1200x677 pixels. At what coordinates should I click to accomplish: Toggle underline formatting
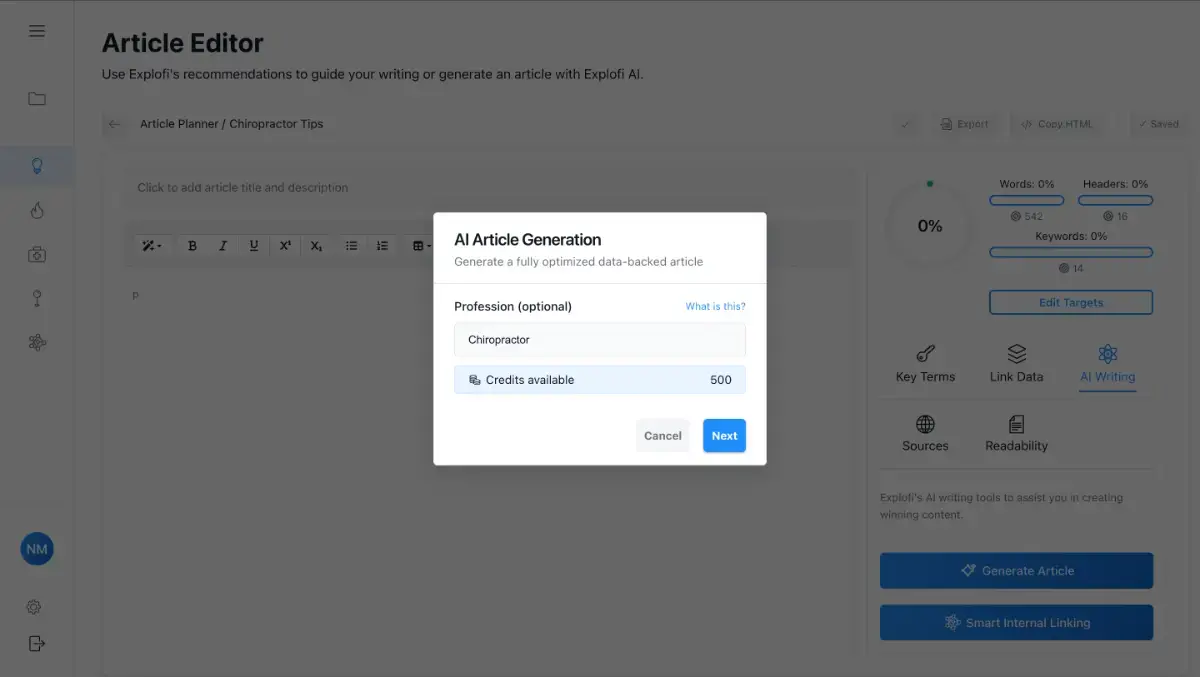point(253,246)
